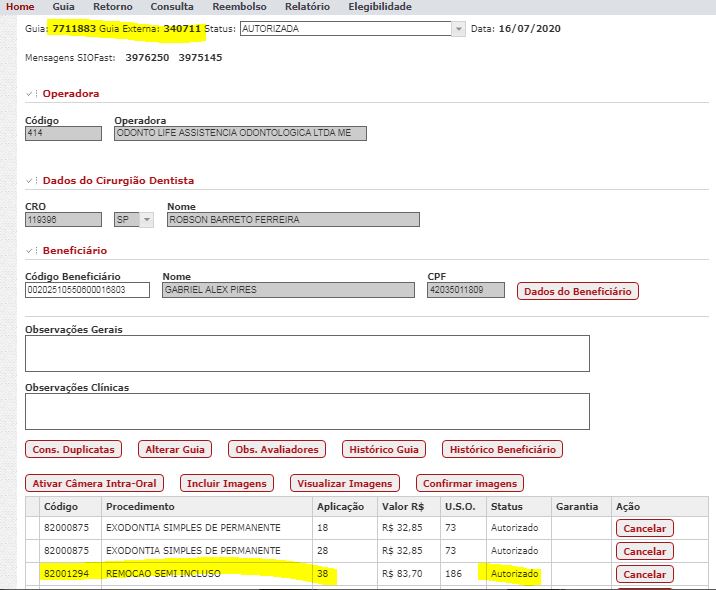Open Obs. Avaliadores
The image size is (716, 590).
pos(277,450)
